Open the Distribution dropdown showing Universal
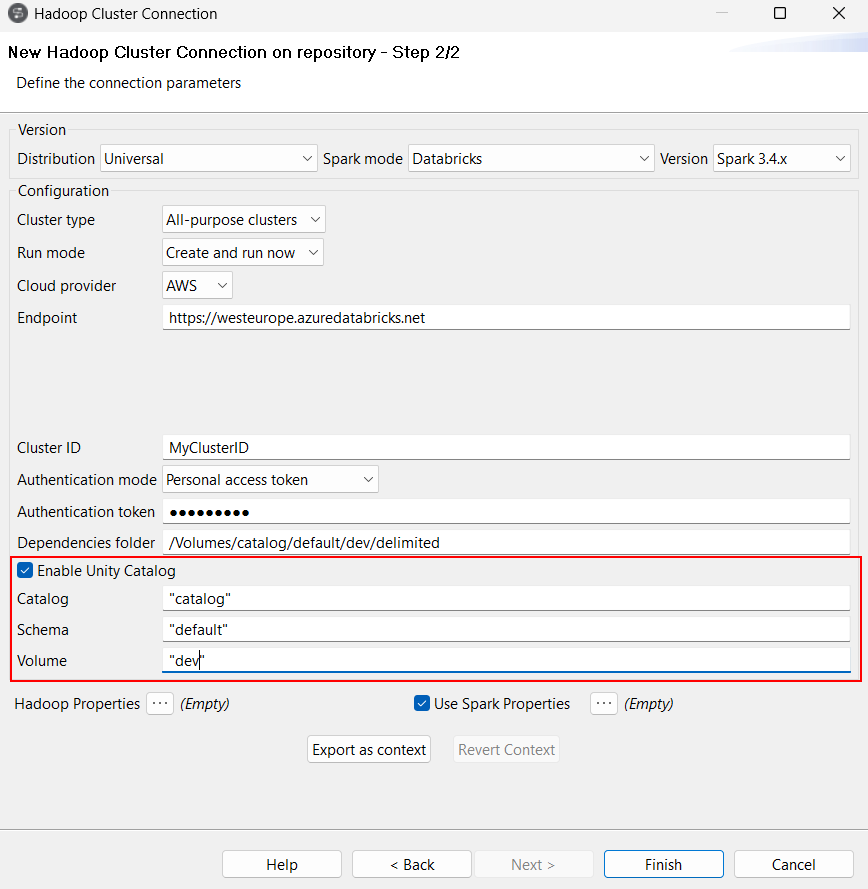Screen dimensions: 868x889 pyautogui.click(x=208, y=158)
